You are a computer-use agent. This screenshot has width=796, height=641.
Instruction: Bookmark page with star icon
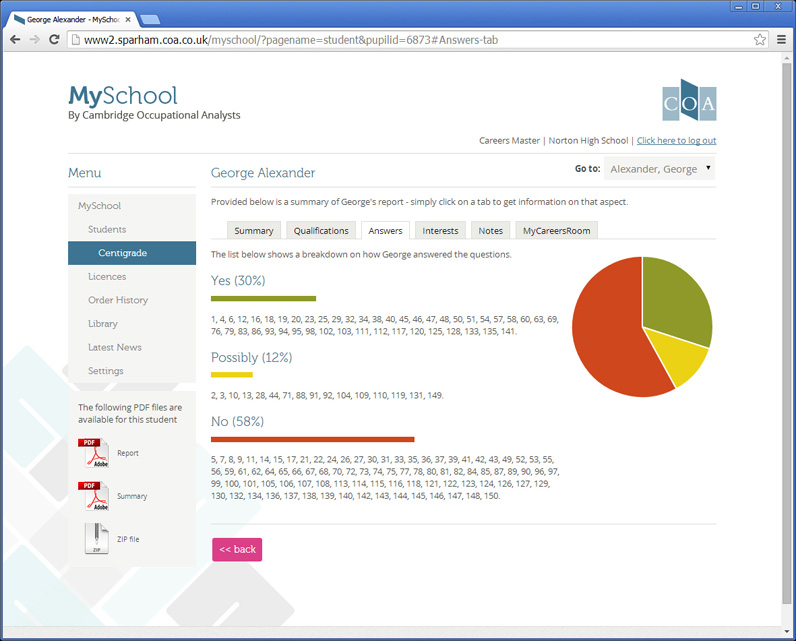click(760, 40)
